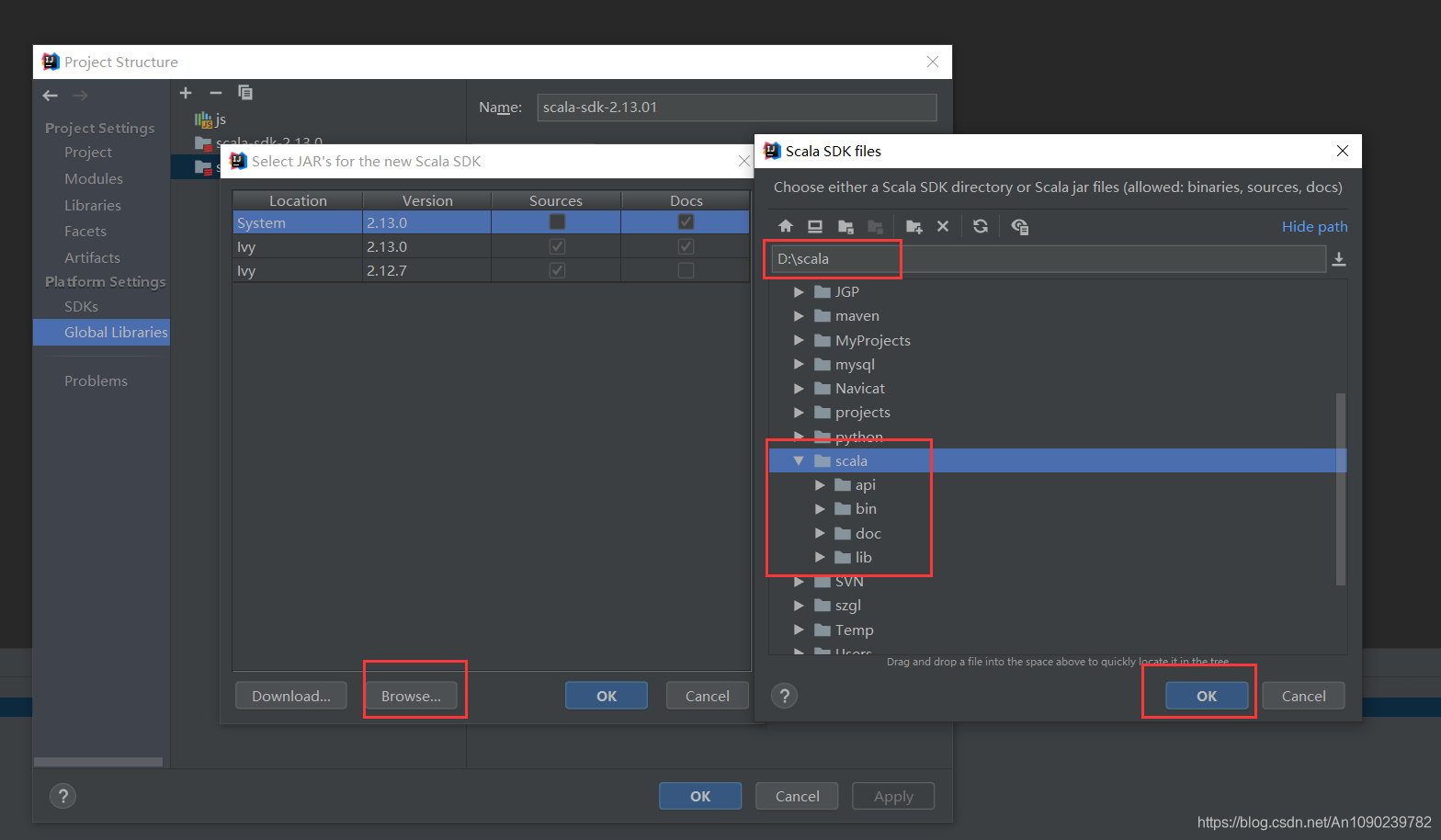Open Artifacts settings section
Viewport: 1441px width, 840px height.
coord(92,258)
